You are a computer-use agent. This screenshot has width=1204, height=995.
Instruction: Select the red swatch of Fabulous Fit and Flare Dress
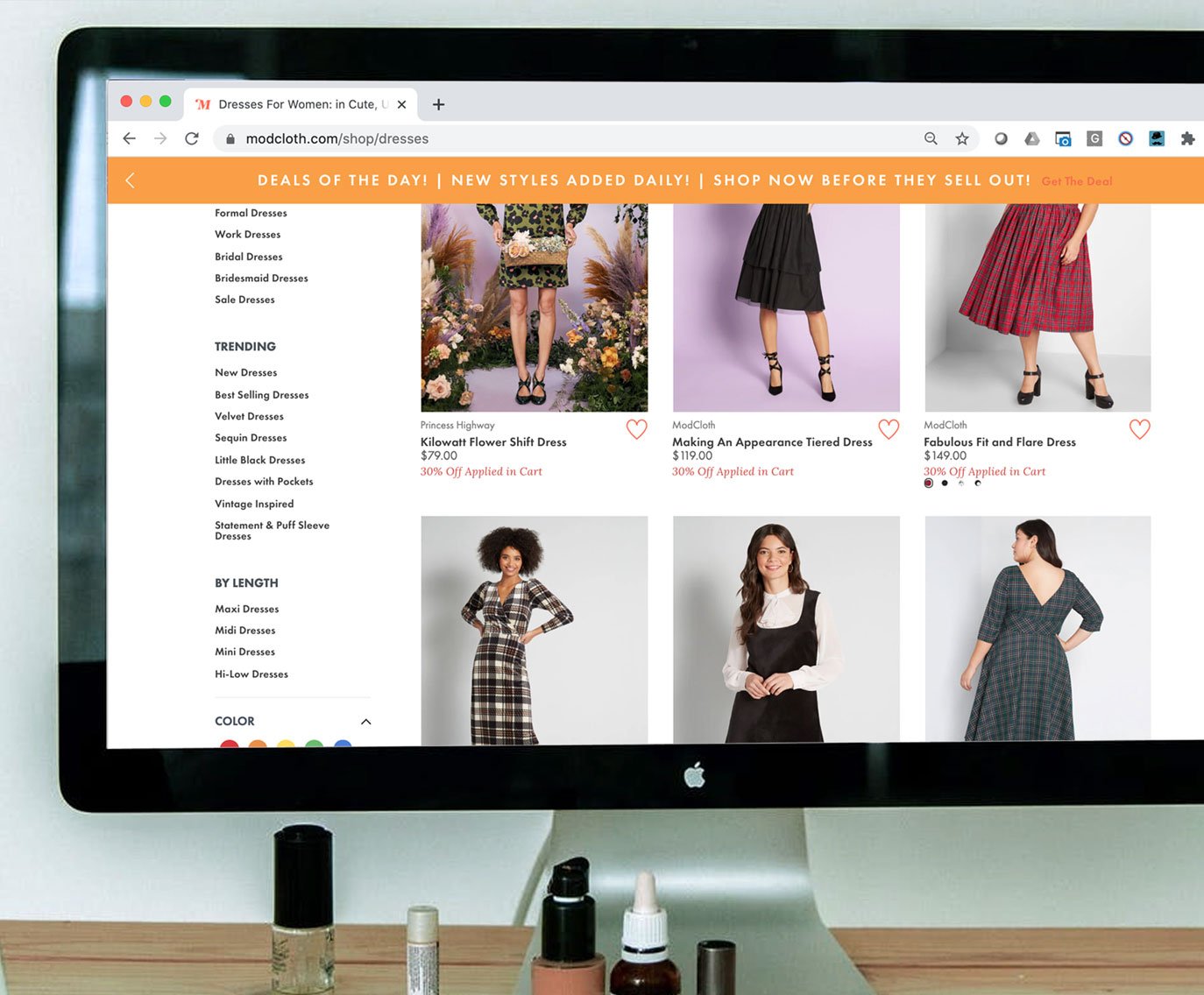[929, 483]
